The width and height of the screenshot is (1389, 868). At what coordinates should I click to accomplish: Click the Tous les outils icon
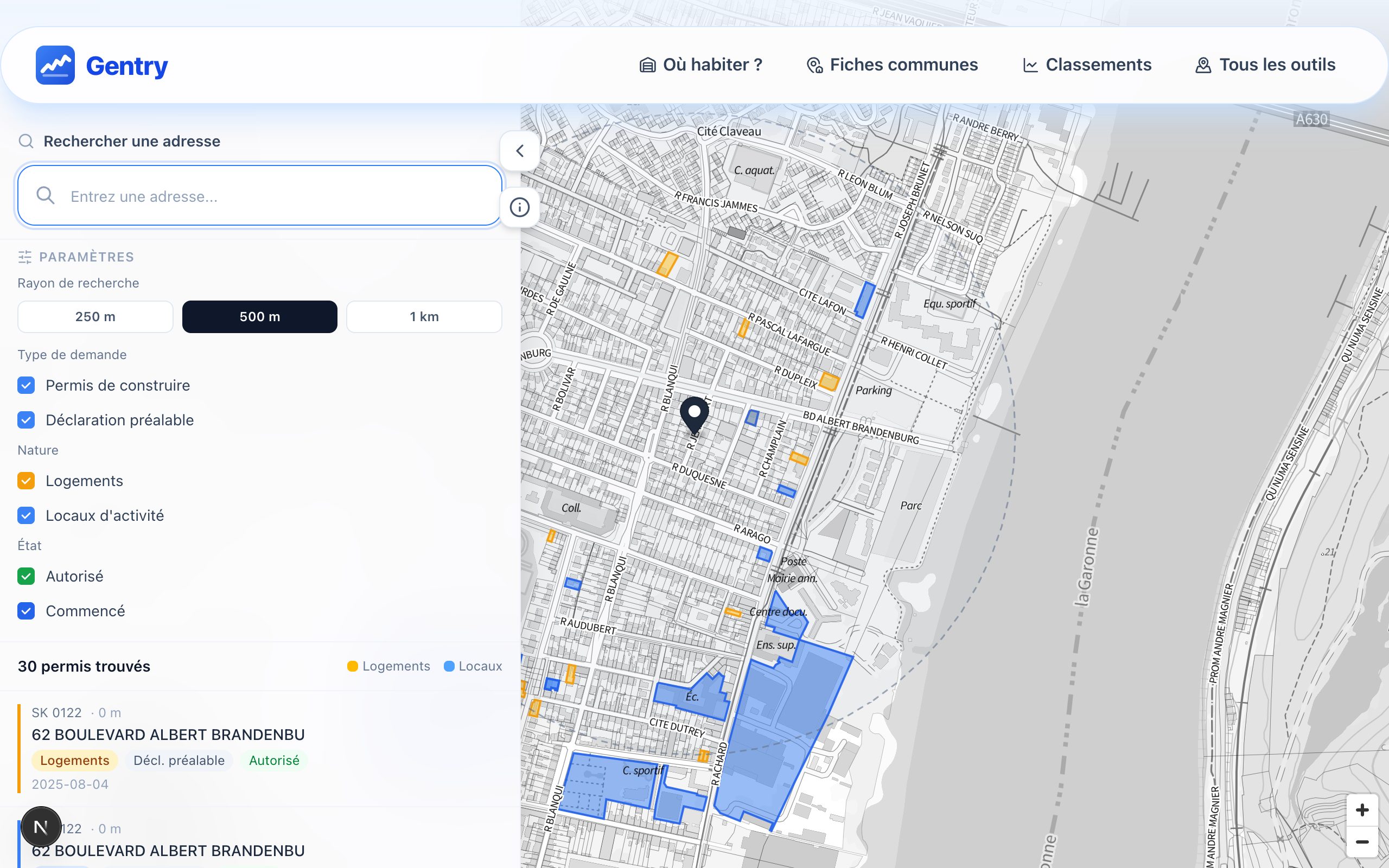(1203, 66)
